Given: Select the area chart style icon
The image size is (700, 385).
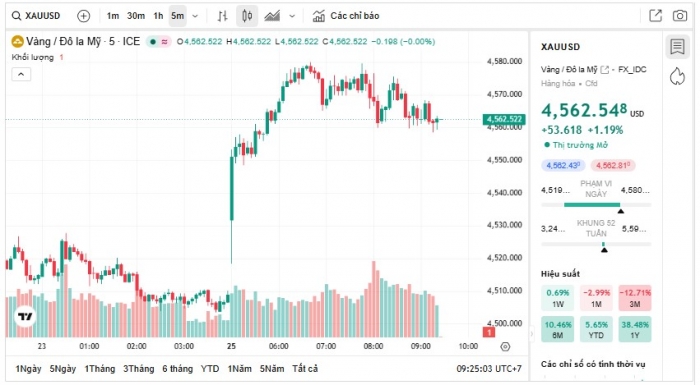Looking at the screenshot, I should pyautogui.click(x=272, y=16).
